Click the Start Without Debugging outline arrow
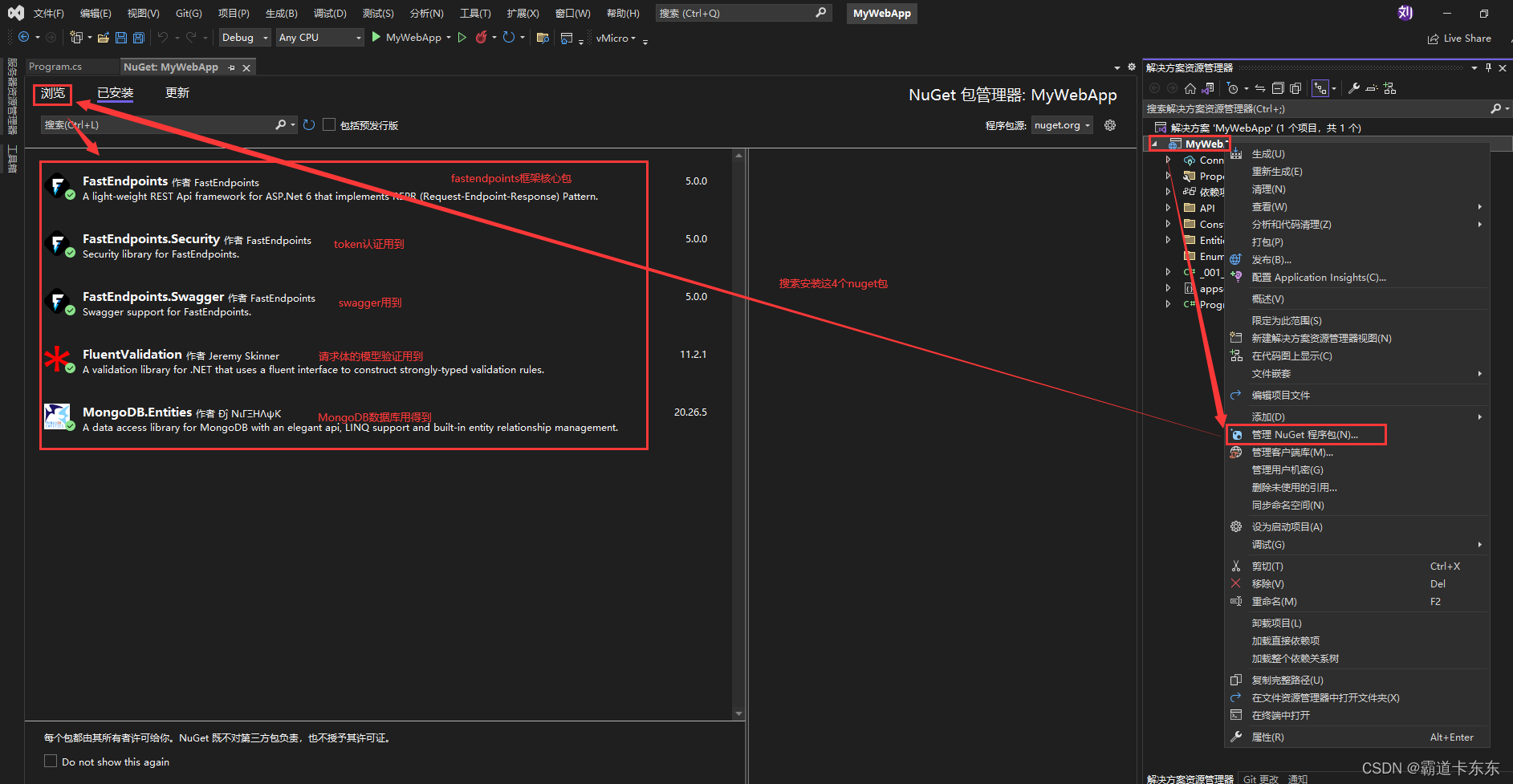This screenshot has height=784, width=1513. 462,38
